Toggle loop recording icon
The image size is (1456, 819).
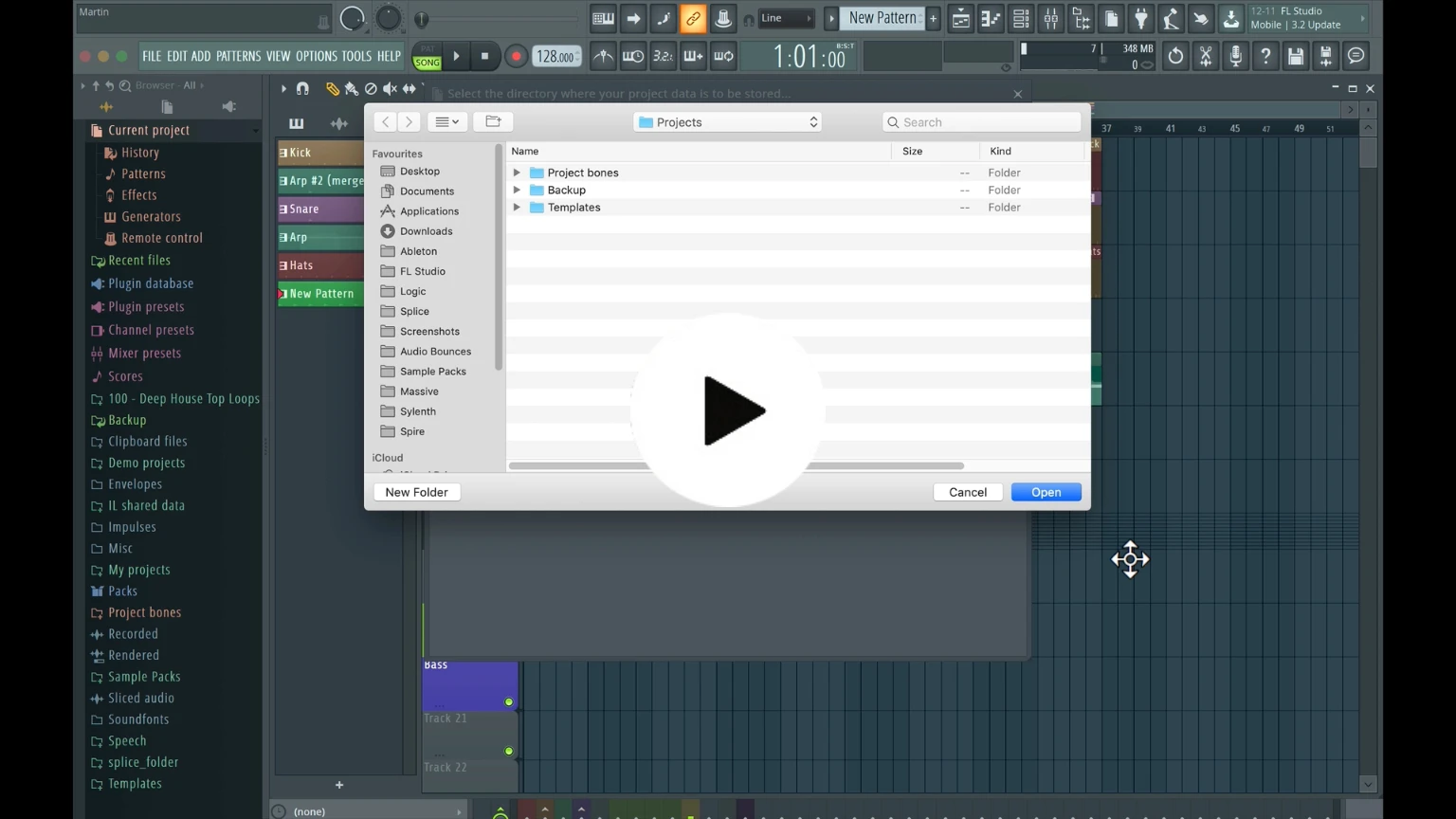click(x=723, y=56)
